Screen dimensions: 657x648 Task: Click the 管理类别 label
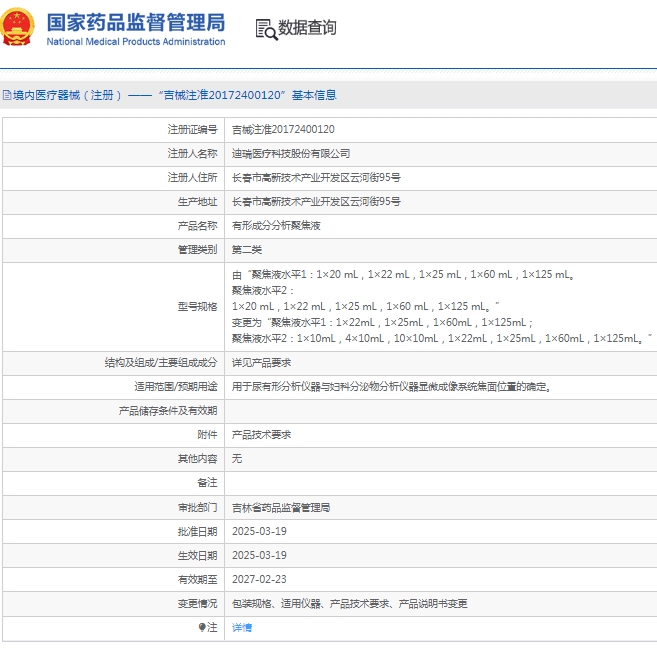(x=197, y=250)
